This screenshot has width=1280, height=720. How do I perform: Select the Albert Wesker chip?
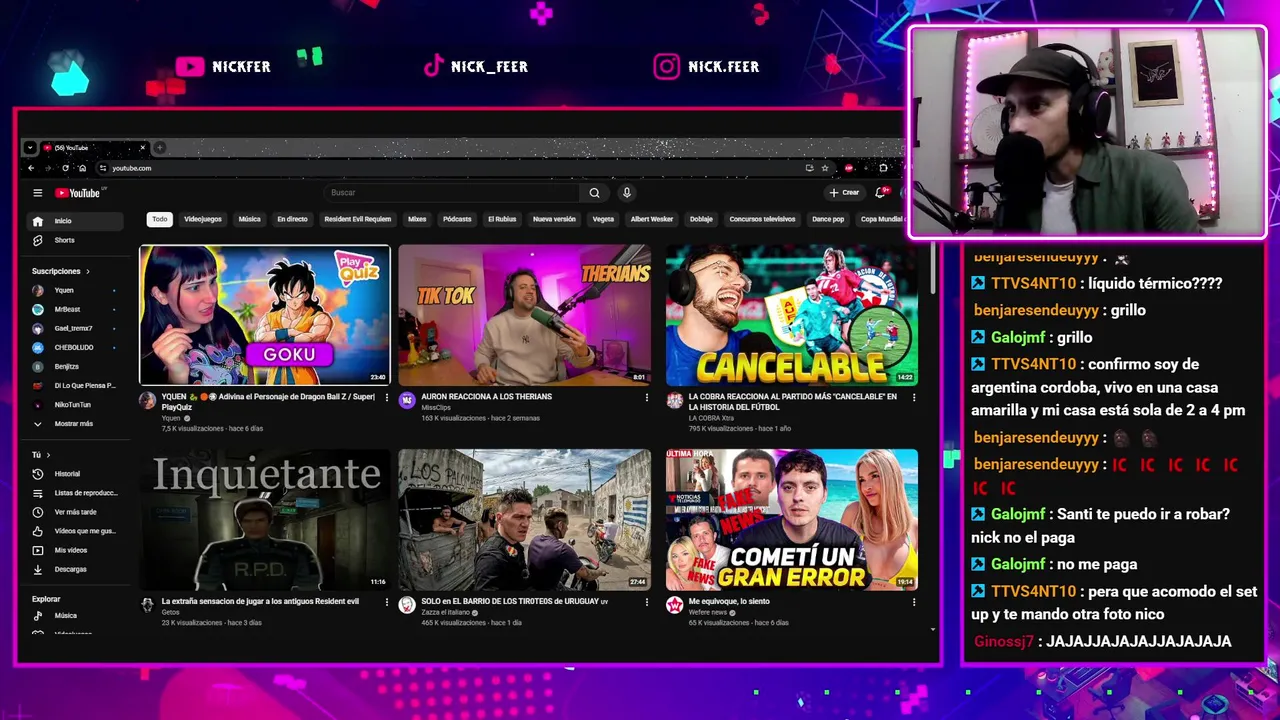tap(652, 219)
